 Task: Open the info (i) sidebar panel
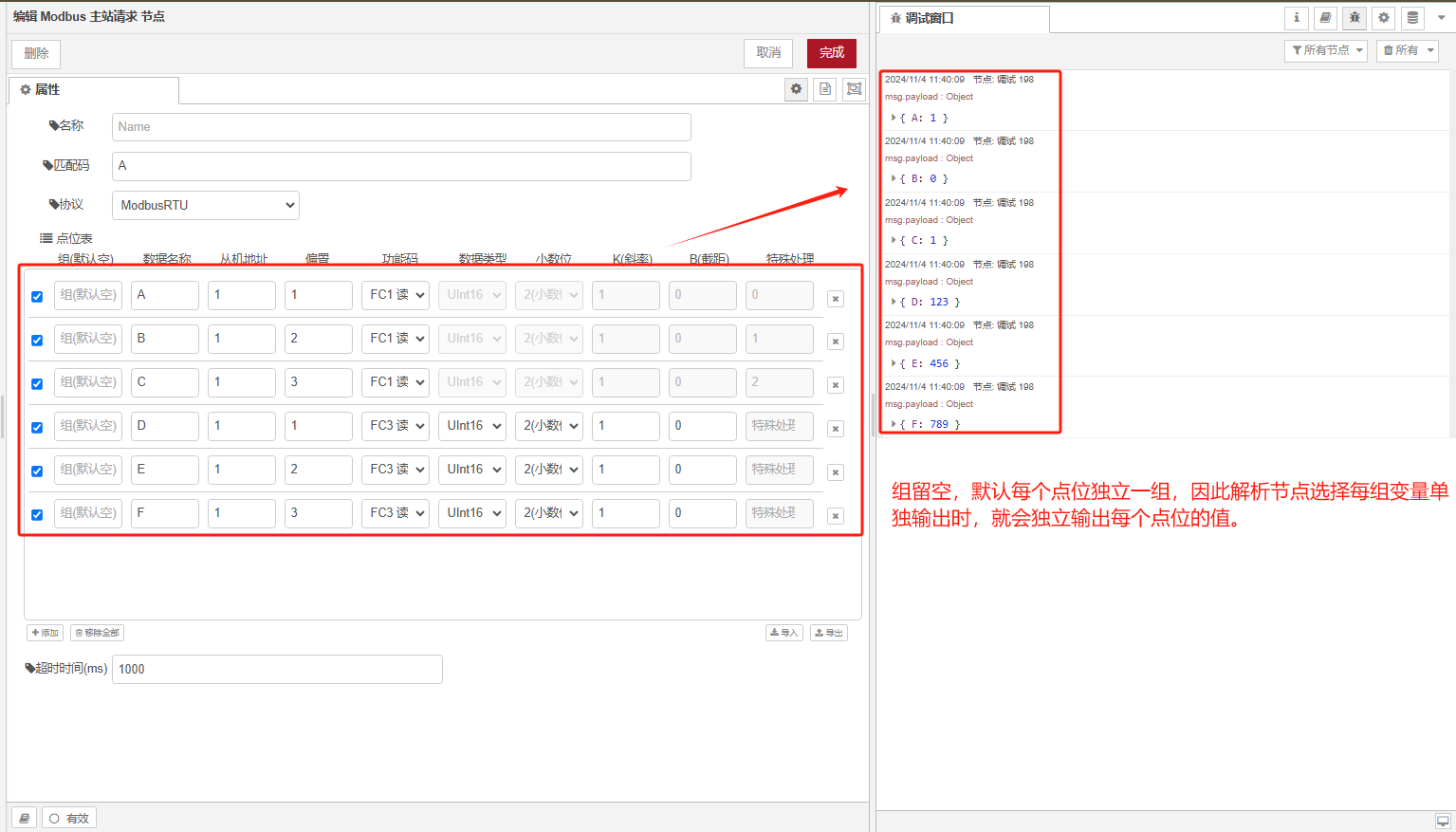1297,18
